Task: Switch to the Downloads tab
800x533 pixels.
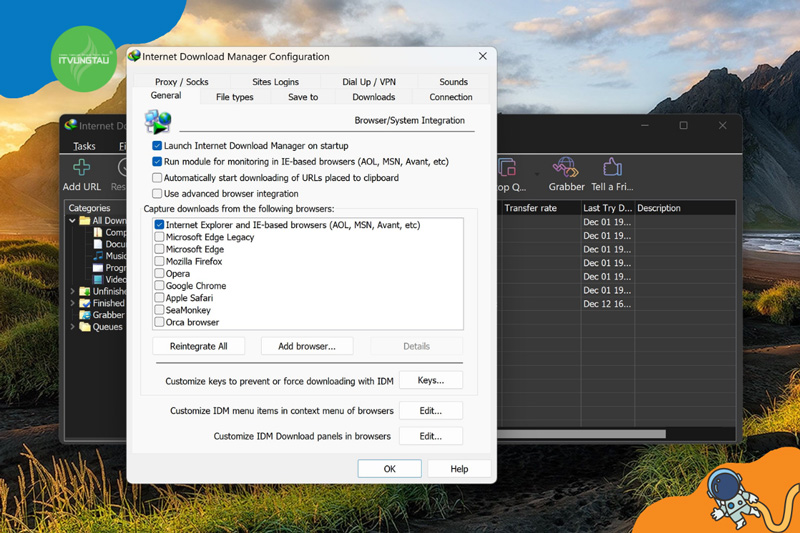Action: 373,97
